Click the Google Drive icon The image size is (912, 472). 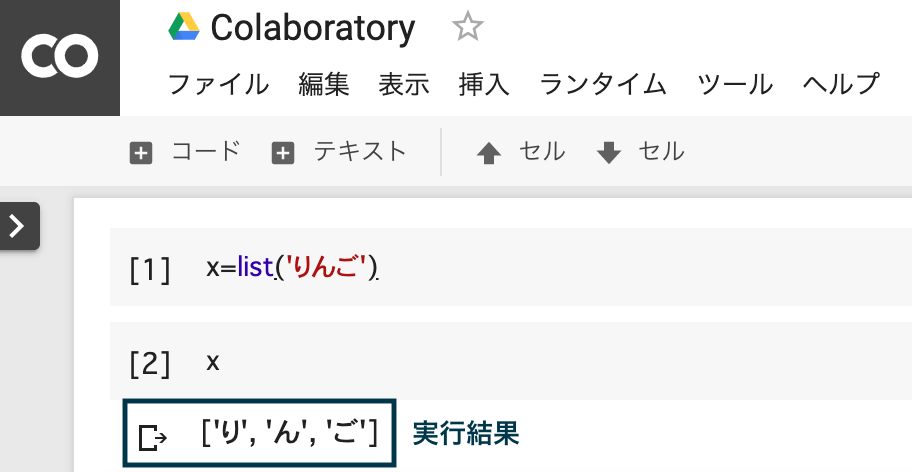coord(184,27)
